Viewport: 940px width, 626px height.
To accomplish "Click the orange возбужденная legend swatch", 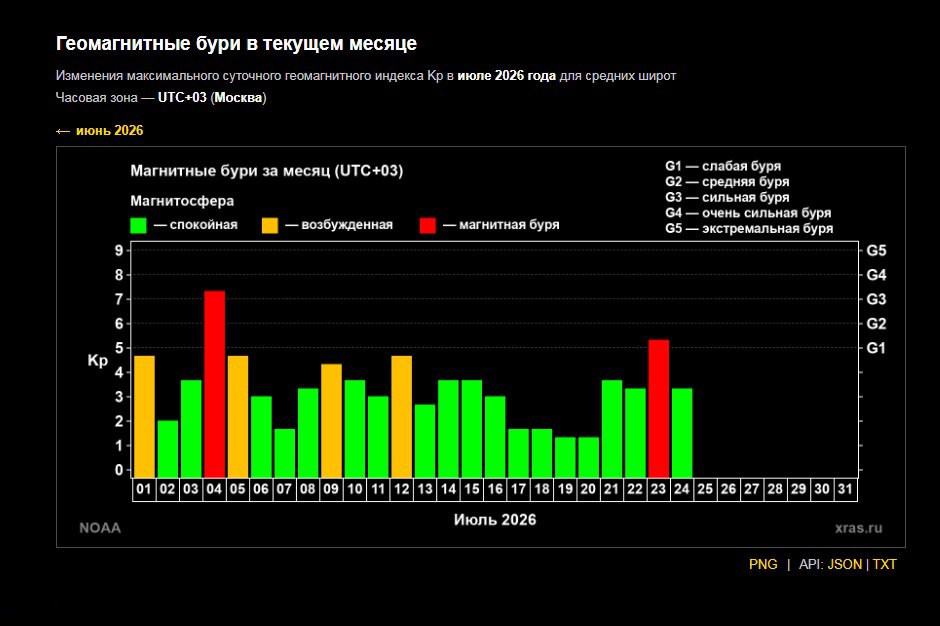I will click(x=270, y=225).
